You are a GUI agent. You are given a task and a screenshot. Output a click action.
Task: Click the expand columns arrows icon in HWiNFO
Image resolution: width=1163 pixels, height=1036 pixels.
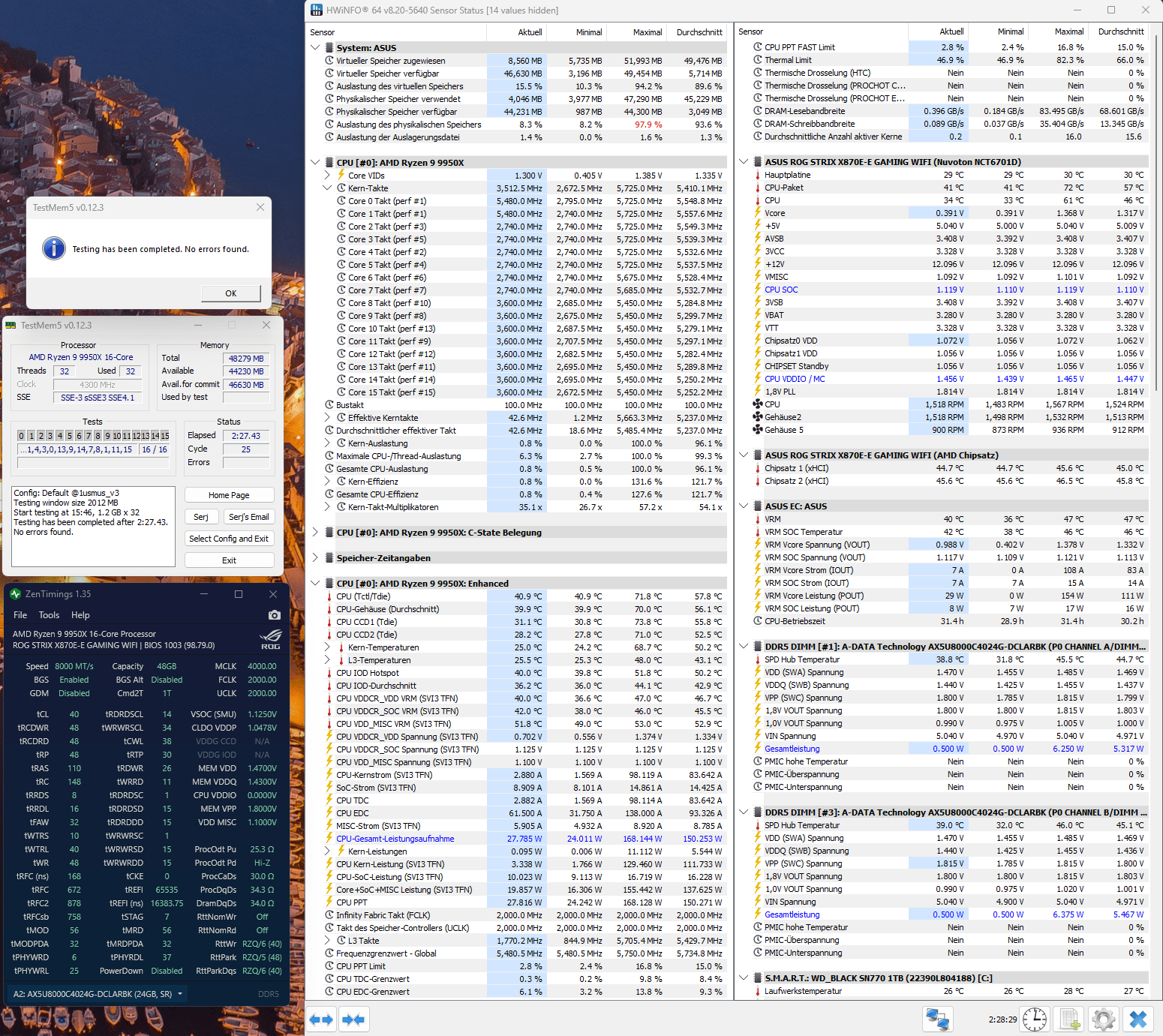pyautogui.click(x=321, y=1019)
